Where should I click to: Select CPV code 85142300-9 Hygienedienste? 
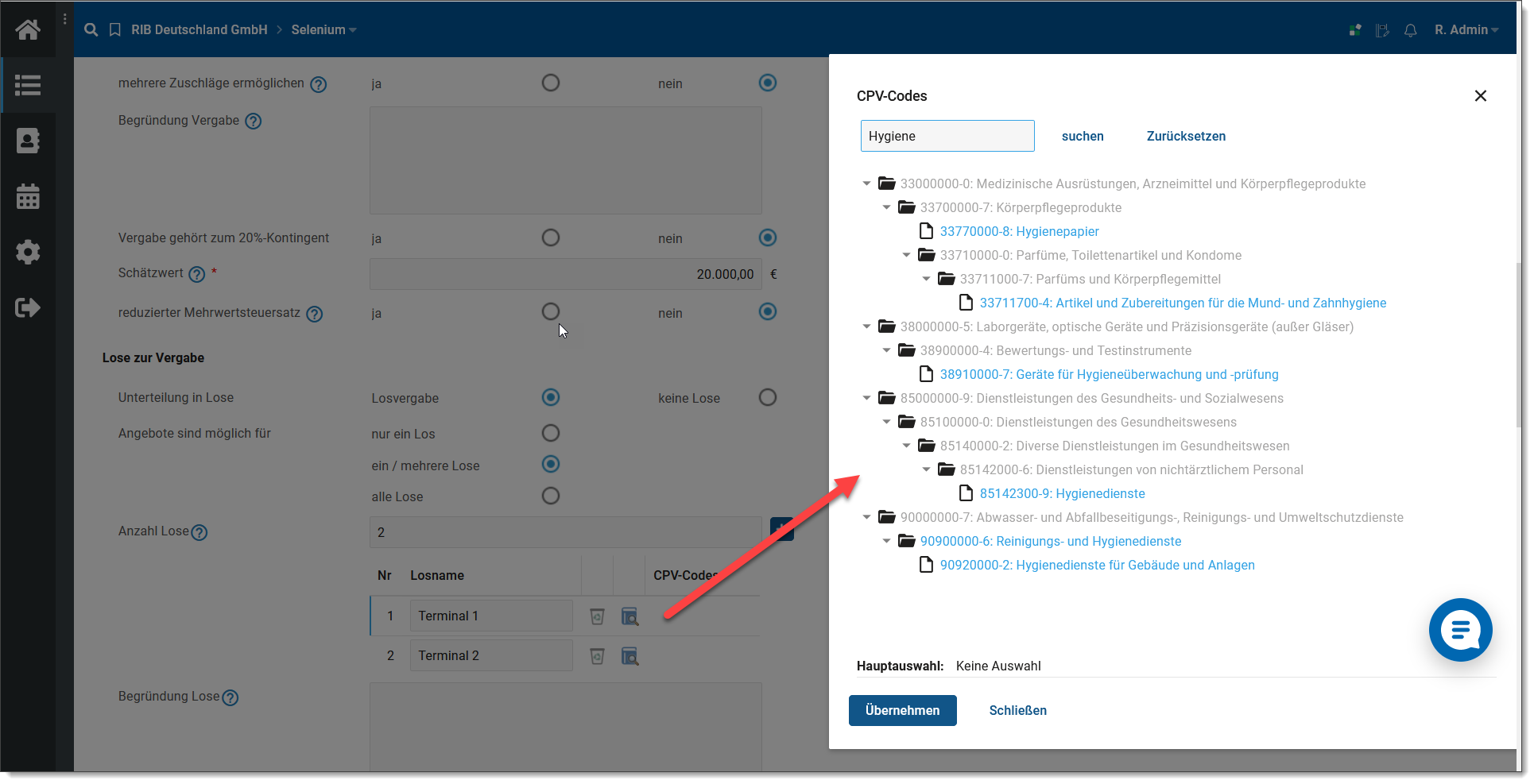pos(1061,493)
